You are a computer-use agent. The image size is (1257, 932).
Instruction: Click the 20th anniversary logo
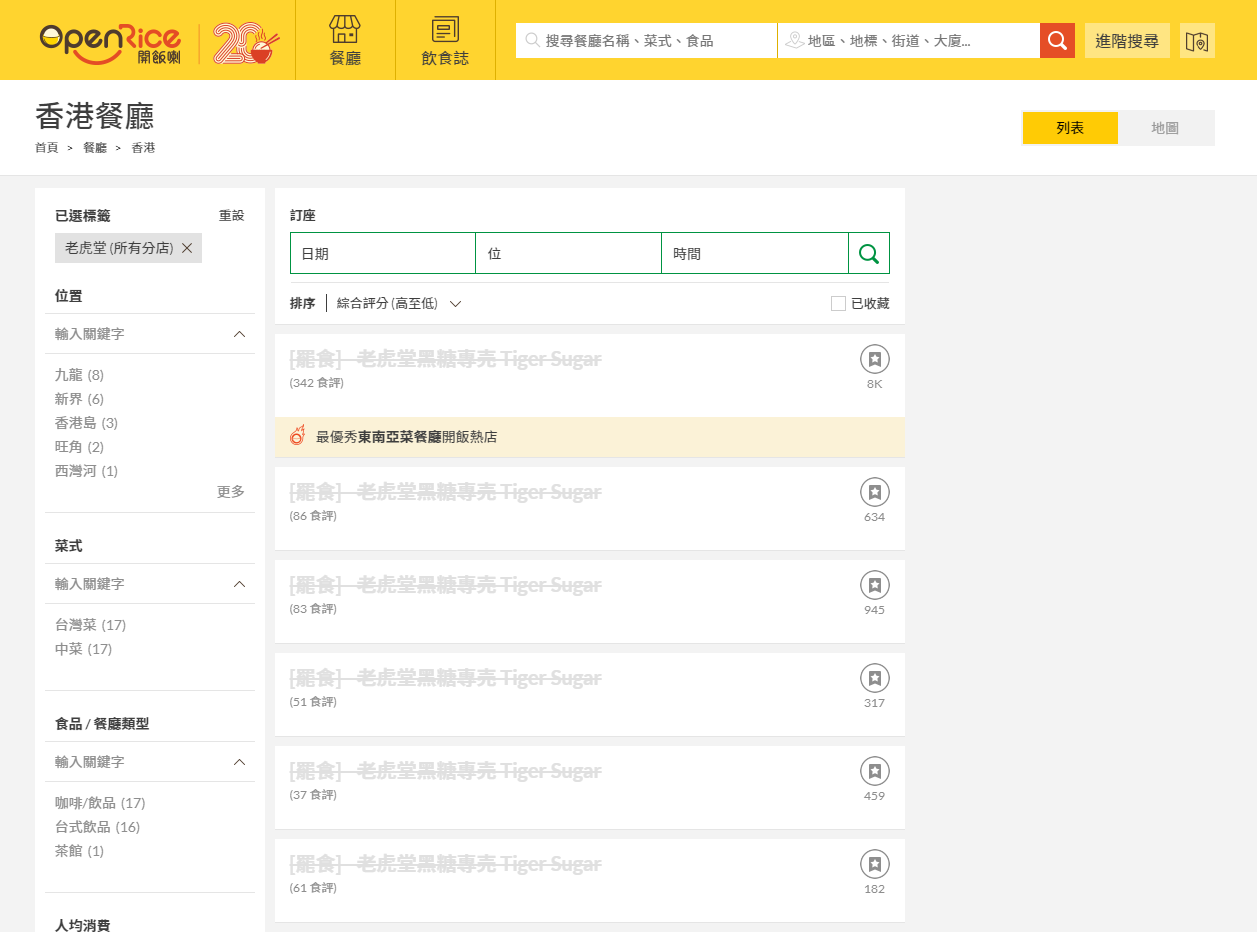(x=246, y=43)
